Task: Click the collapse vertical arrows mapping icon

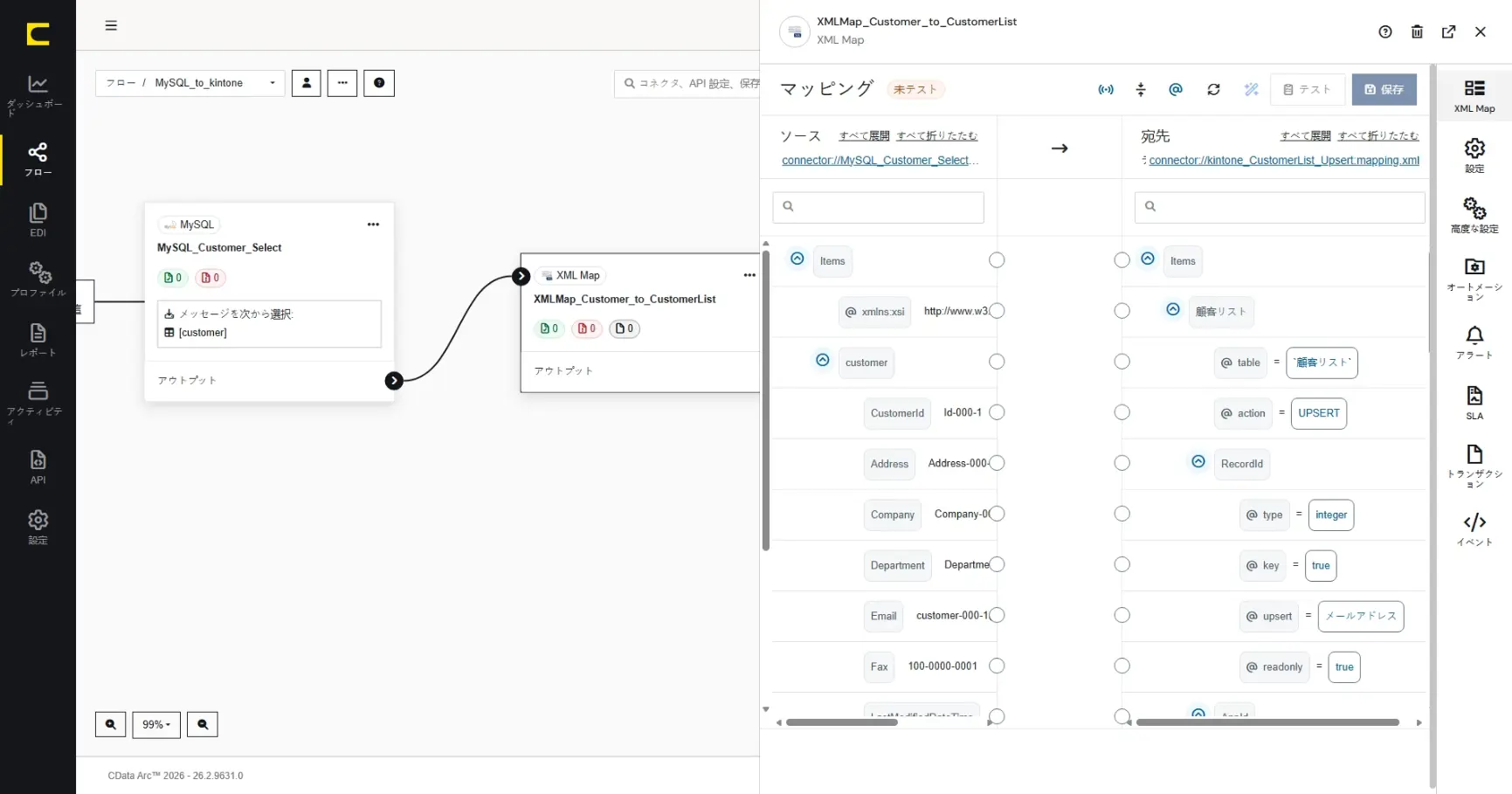Action: 1140,89
